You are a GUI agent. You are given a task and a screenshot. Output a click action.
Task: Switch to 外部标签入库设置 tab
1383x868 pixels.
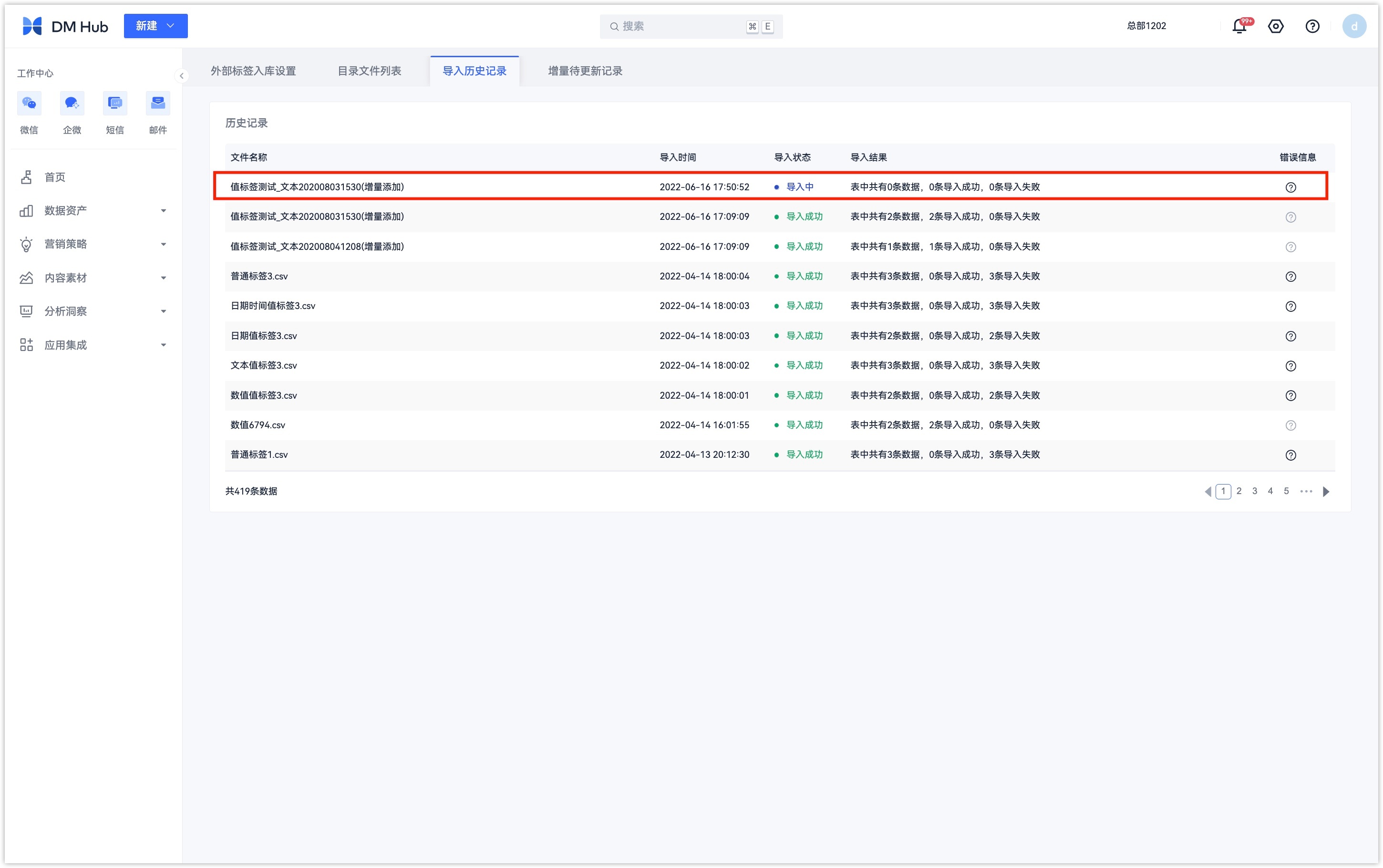pyautogui.click(x=253, y=71)
